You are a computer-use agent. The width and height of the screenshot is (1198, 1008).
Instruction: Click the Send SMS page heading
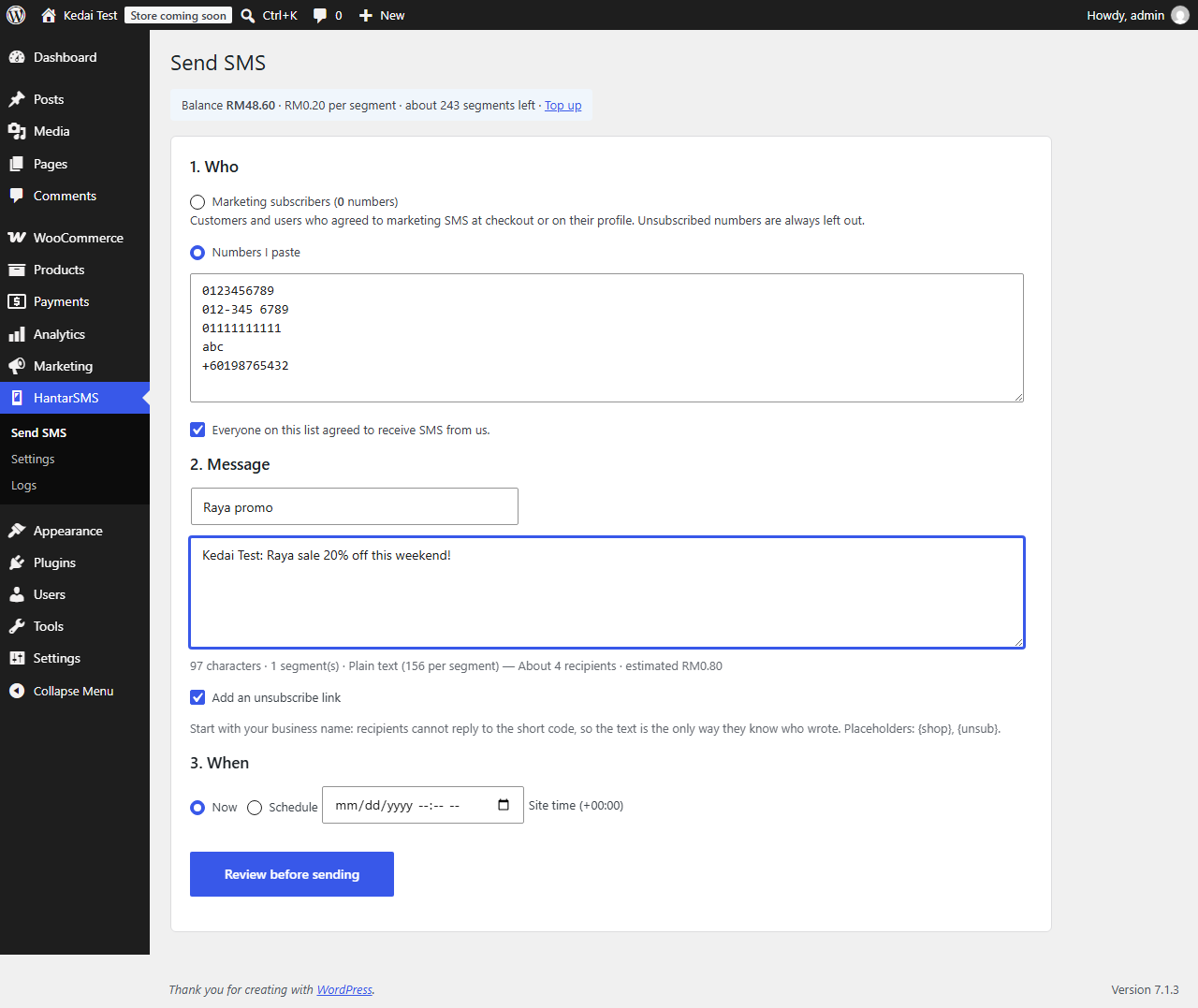click(x=218, y=63)
